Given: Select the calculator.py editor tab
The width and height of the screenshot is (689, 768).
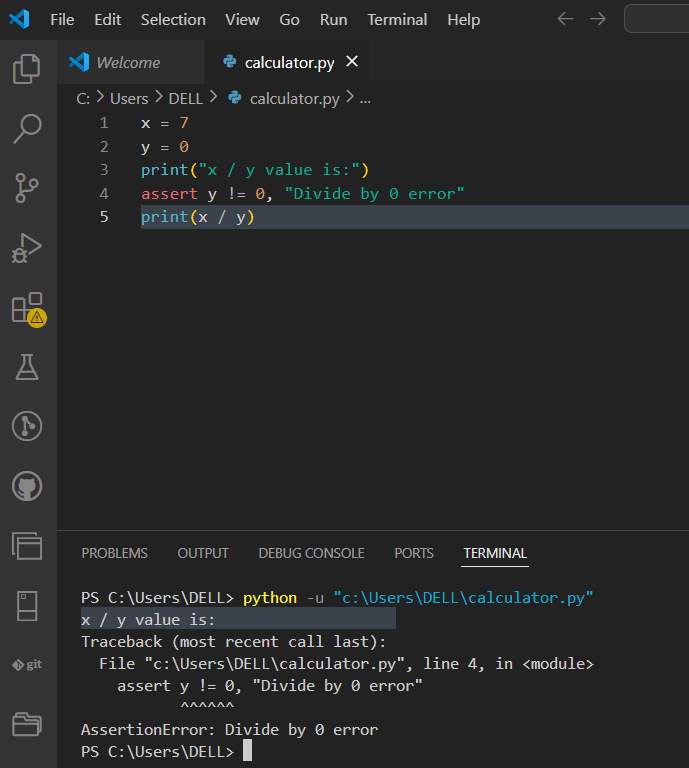Looking at the screenshot, I should [x=286, y=62].
